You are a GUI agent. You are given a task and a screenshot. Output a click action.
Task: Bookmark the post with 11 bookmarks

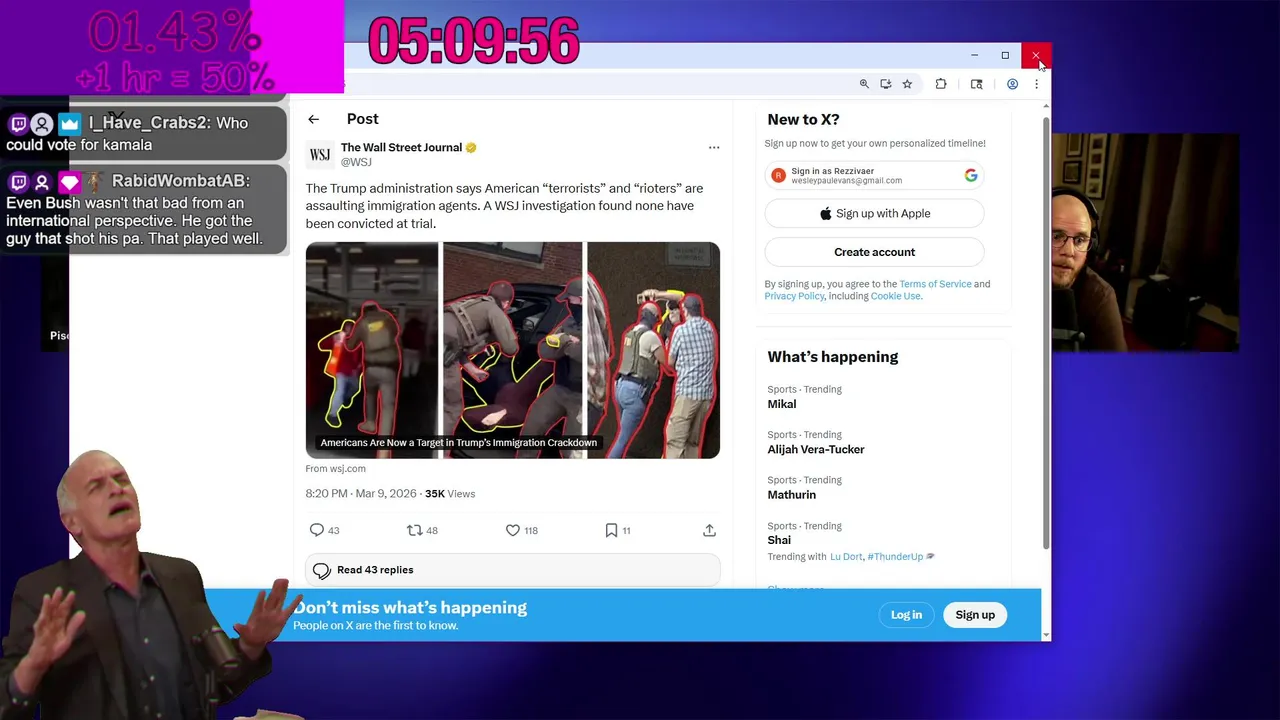611,530
